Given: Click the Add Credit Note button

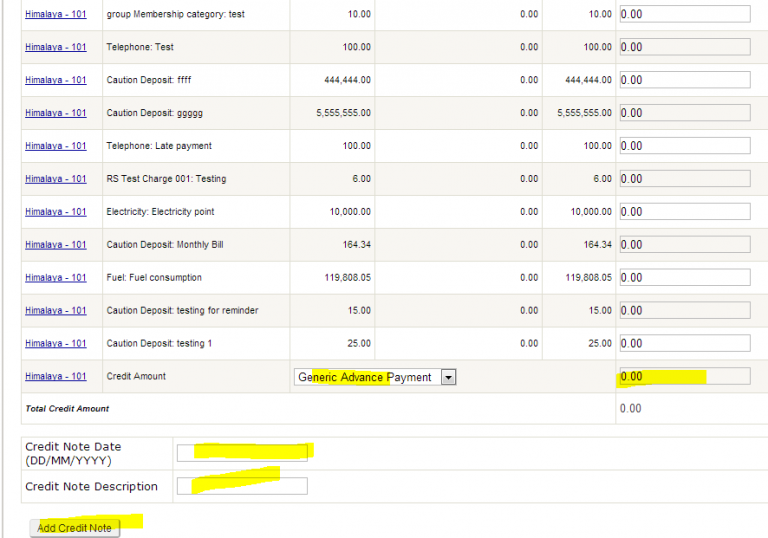Looking at the screenshot, I should click(x=74, y=528).
